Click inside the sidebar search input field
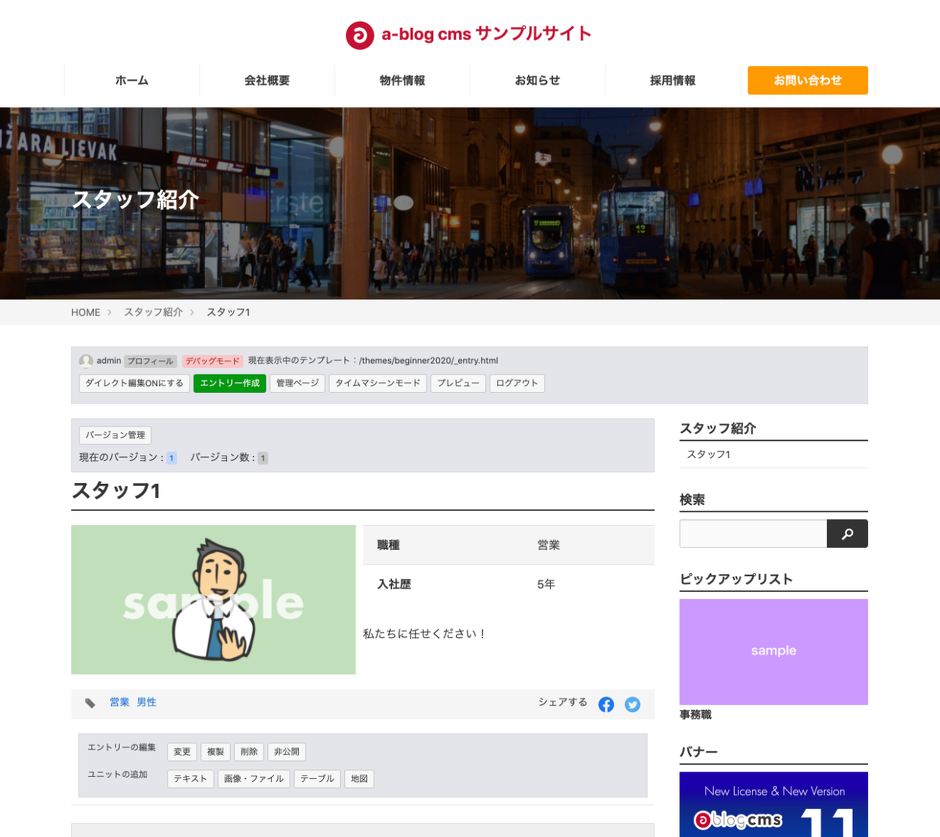 [752, 533]
